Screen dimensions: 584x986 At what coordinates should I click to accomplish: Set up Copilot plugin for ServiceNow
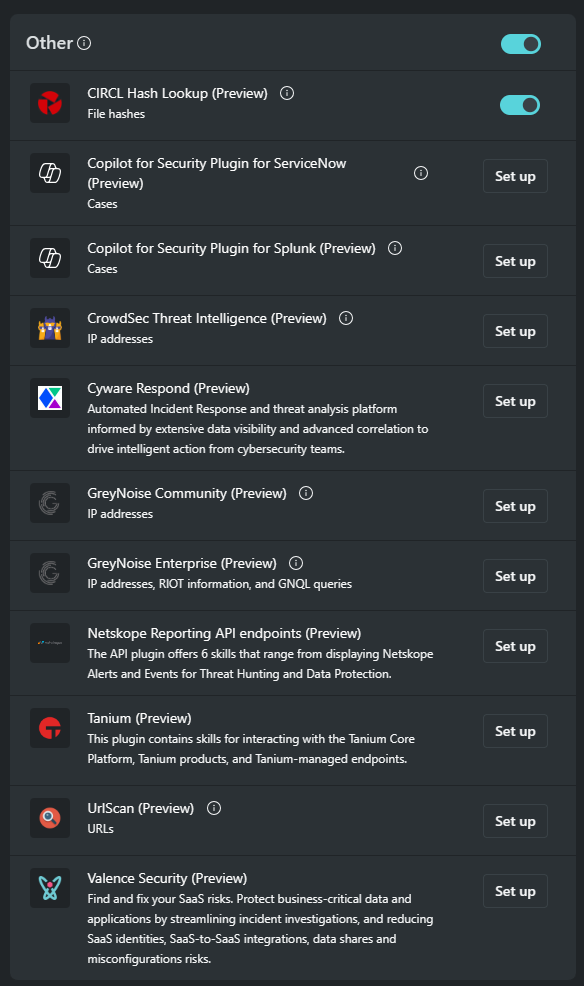point(515,176)
